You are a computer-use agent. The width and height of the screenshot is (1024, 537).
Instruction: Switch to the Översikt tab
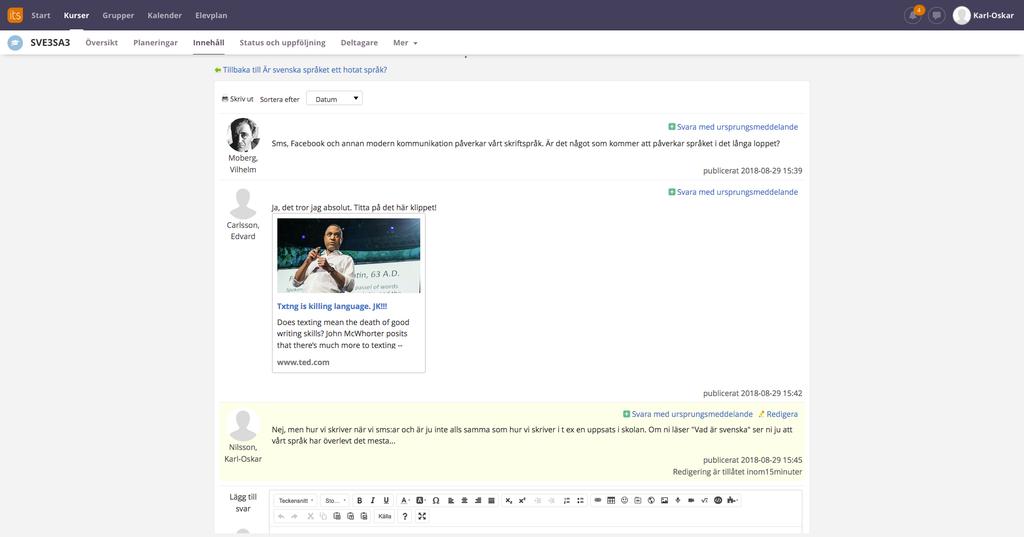coord(101,42)
